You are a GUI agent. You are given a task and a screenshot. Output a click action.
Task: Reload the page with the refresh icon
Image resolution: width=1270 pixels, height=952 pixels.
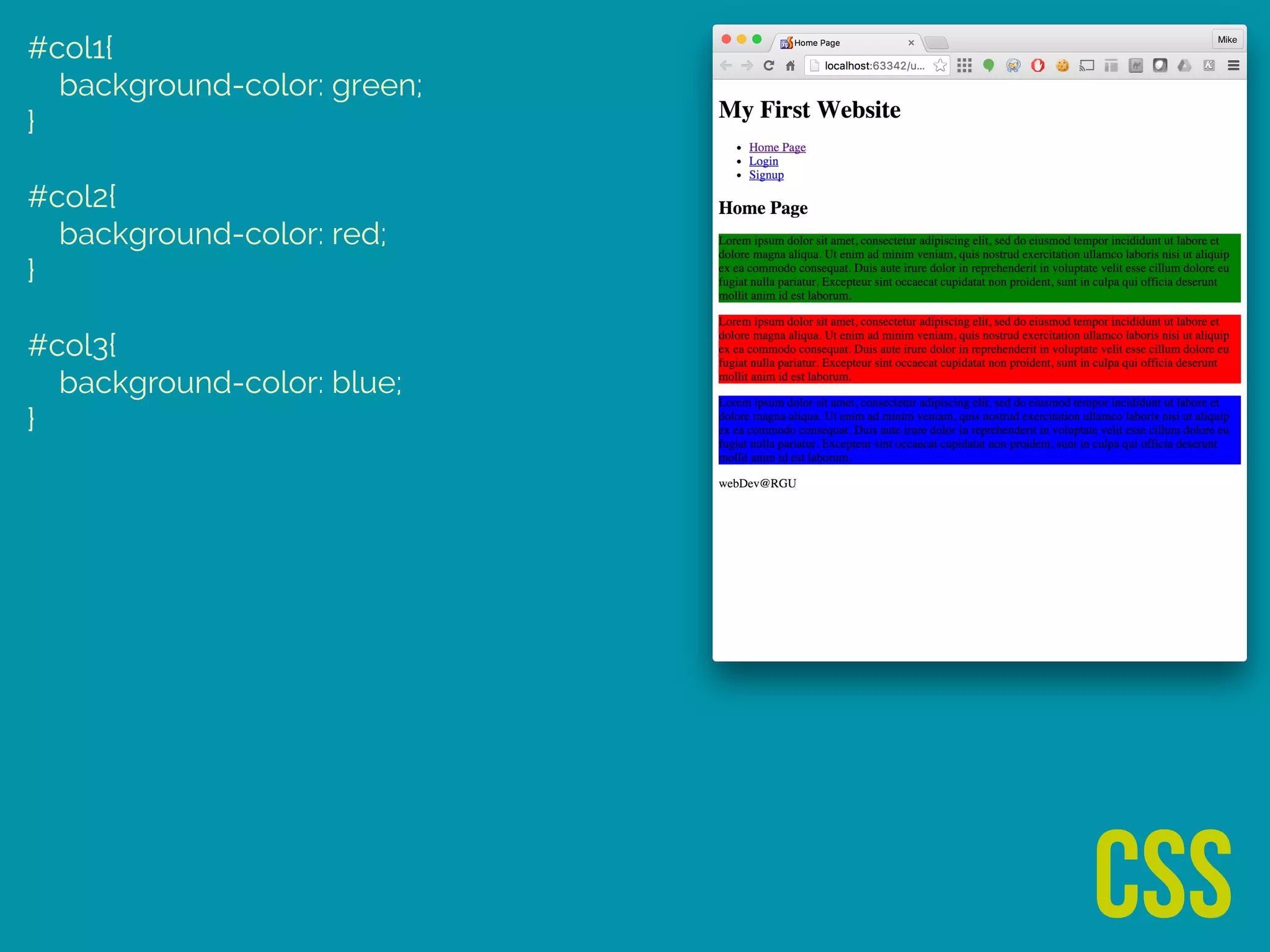[768, 66]
